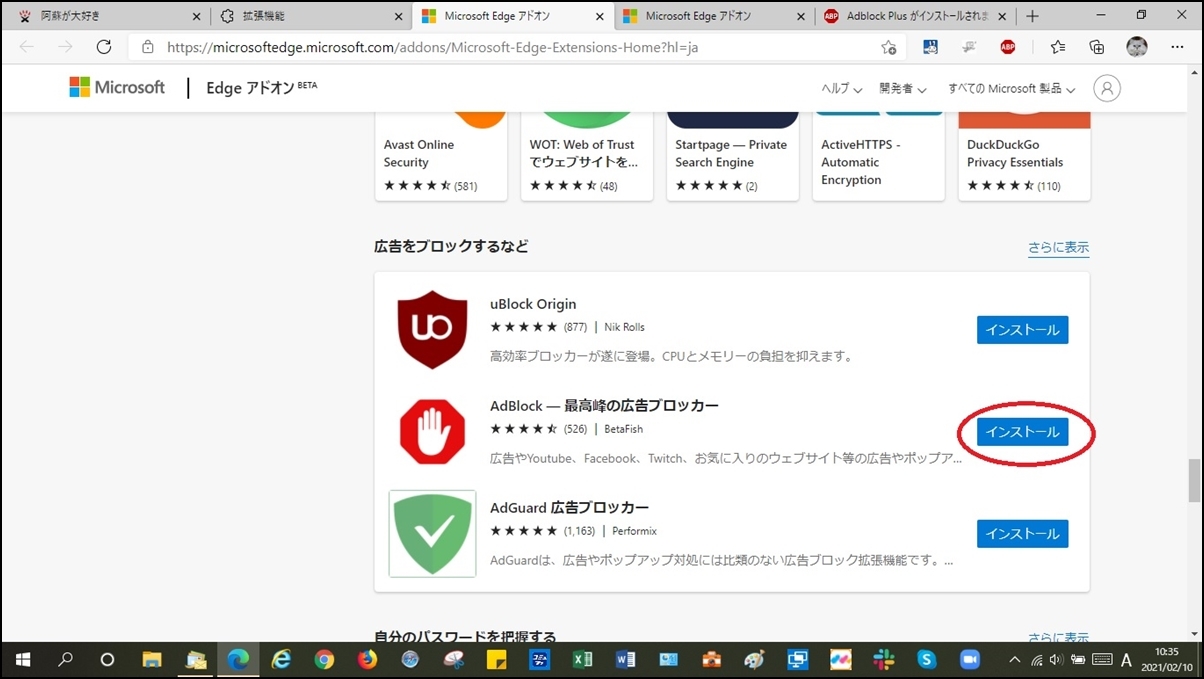The image size is (1204, 679).
Task: Open the browser profile picture
Action: pos(1137,47)
